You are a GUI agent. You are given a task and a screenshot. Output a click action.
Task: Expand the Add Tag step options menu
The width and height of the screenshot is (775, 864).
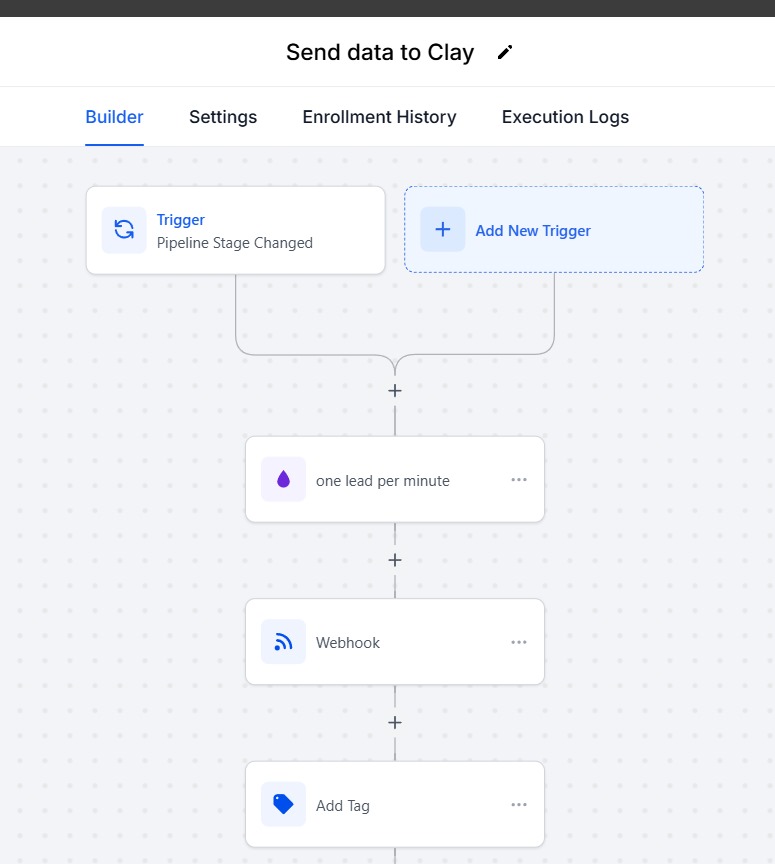[519, 805]
